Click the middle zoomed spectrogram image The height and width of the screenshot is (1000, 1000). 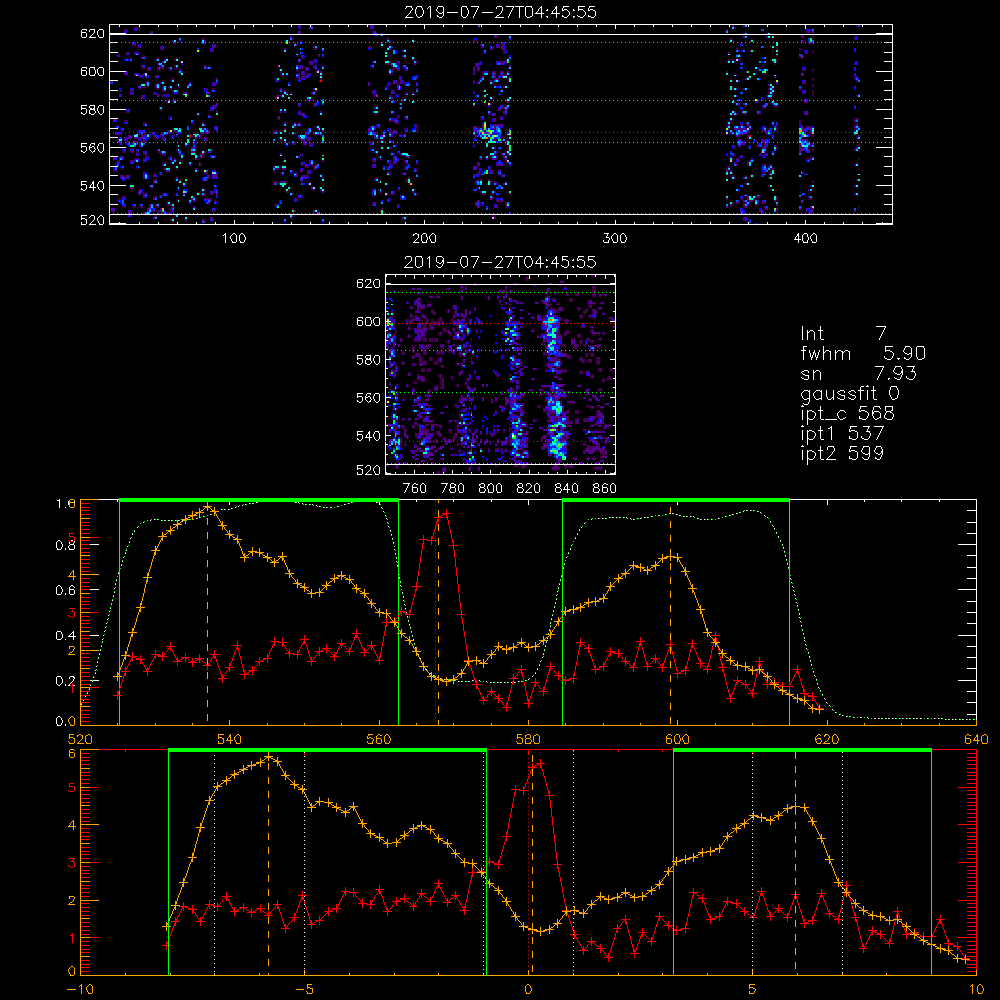[x=501, y=374]
